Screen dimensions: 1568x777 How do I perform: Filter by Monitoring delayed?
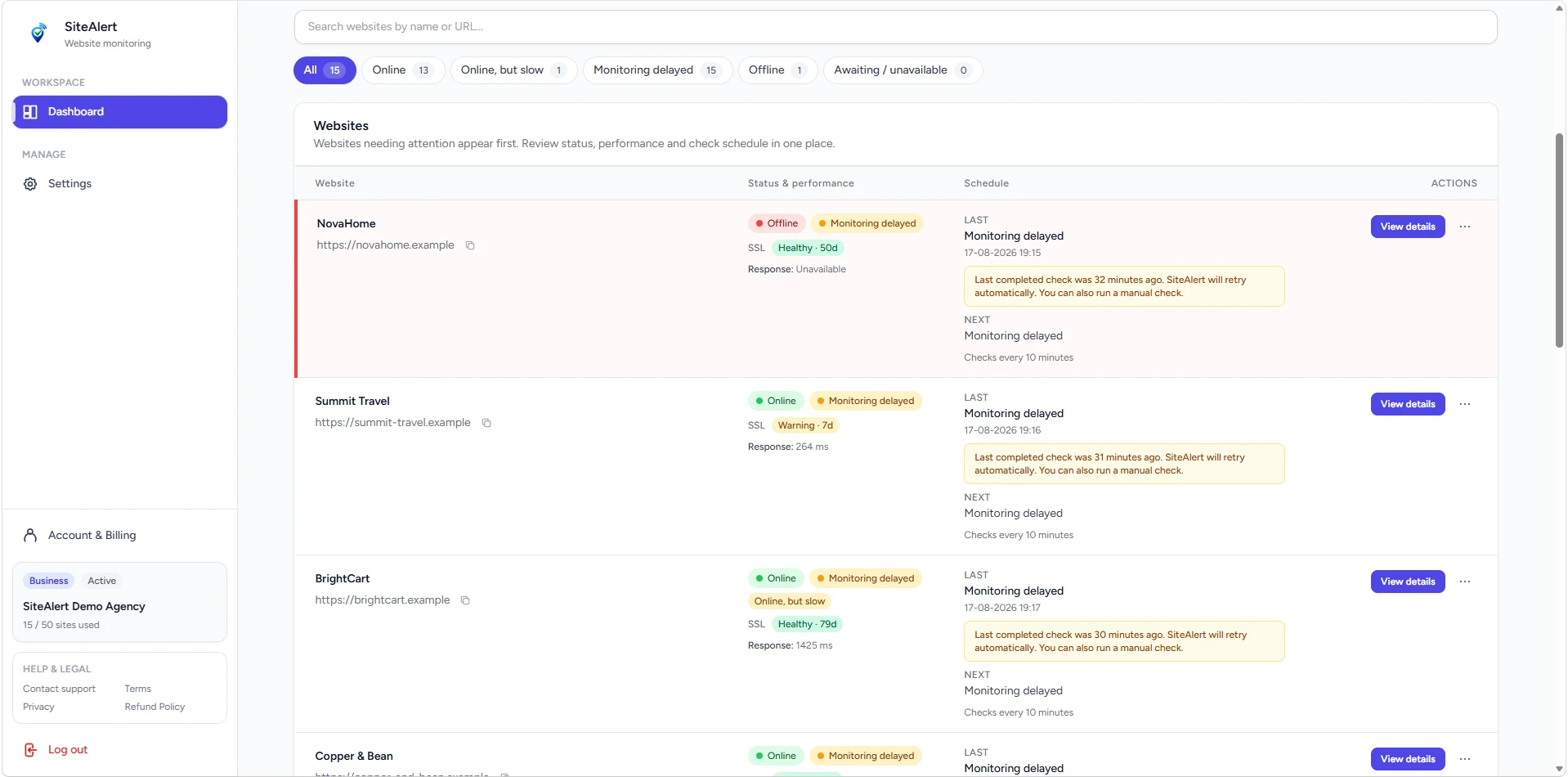[x=657, y=70]
